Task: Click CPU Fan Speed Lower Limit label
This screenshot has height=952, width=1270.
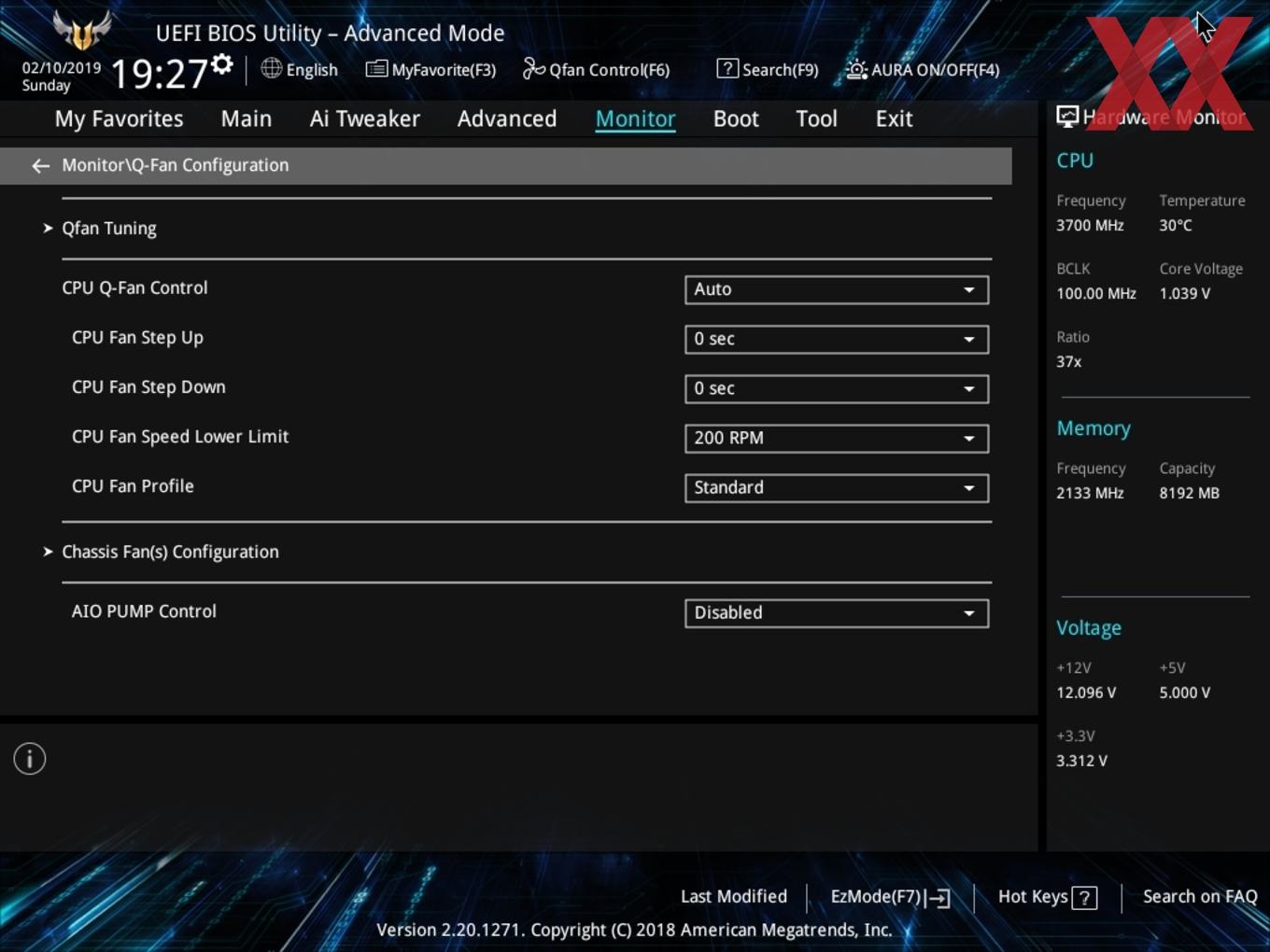Action: coord(180,437)
